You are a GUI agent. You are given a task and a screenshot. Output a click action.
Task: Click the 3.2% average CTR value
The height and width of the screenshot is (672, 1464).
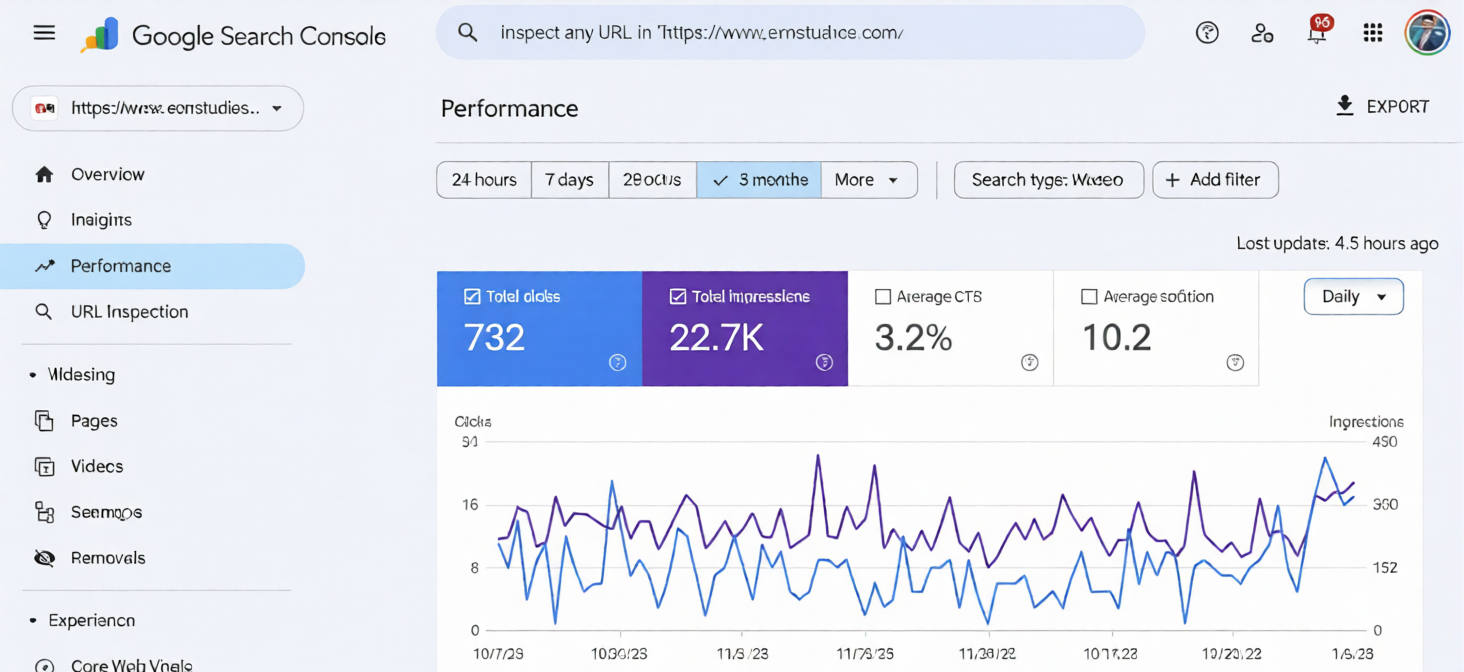tap(913, 338)
